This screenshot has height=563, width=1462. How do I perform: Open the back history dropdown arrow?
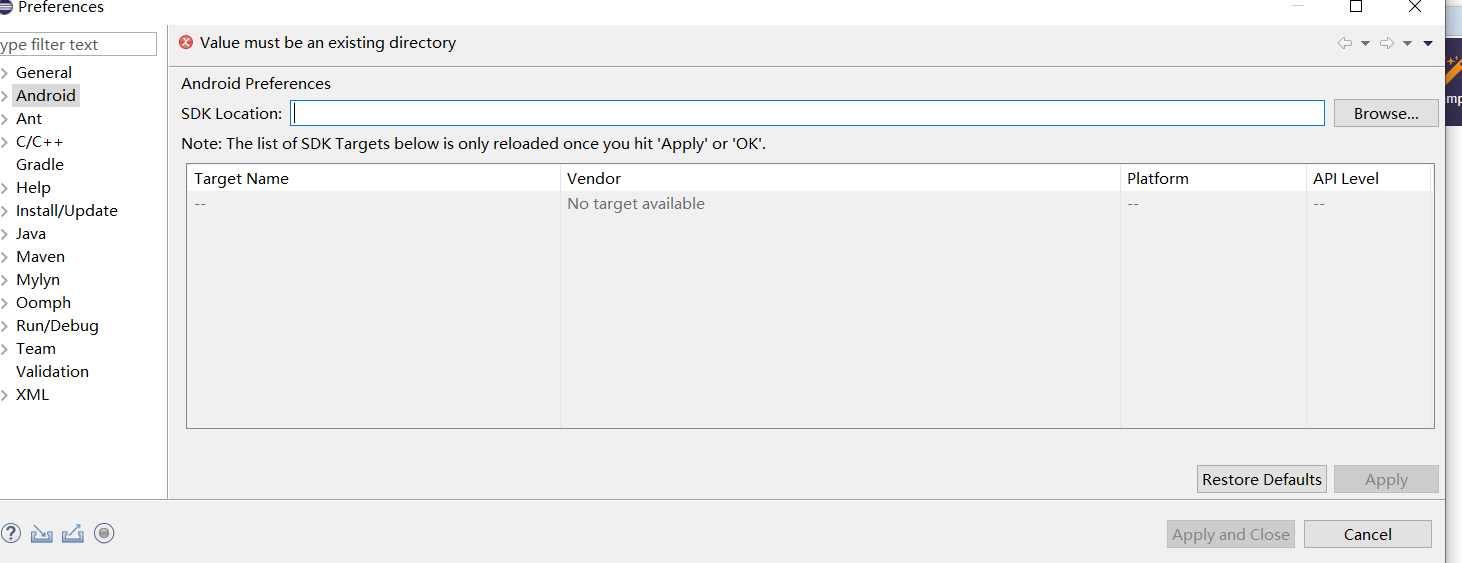[x=1365, y=43]
